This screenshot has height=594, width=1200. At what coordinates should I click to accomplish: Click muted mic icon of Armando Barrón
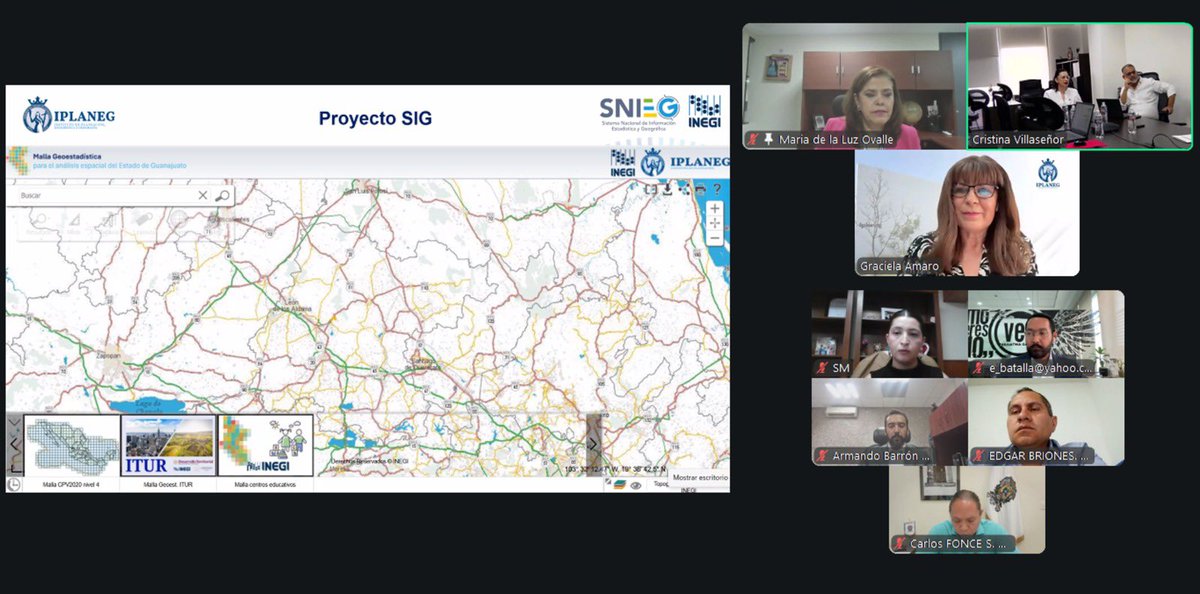(x=822, y=456)
